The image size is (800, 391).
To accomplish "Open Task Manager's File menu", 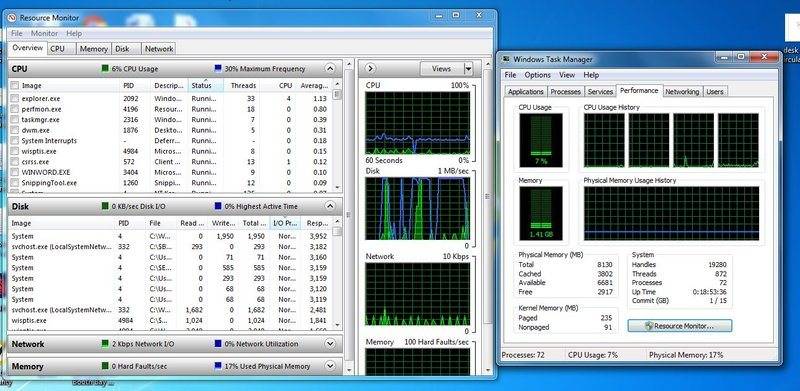I will click(x=510, y=75).
